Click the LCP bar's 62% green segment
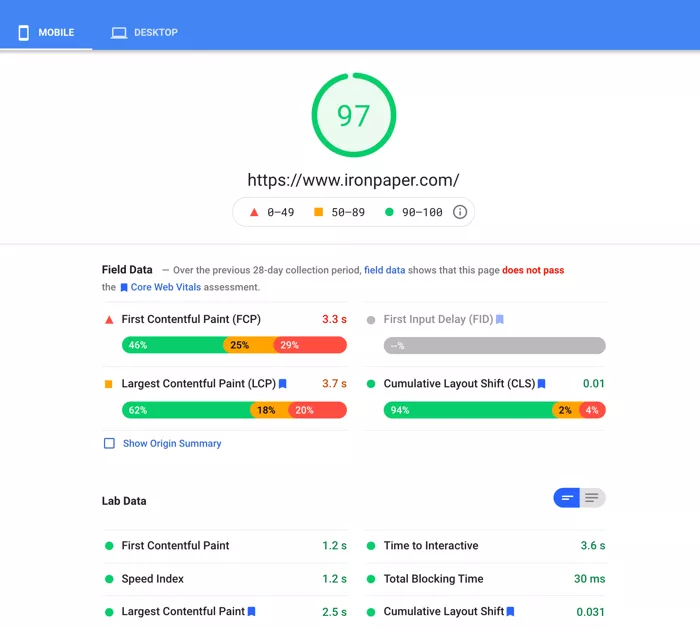The image size is (700, 628). point(186,410)
